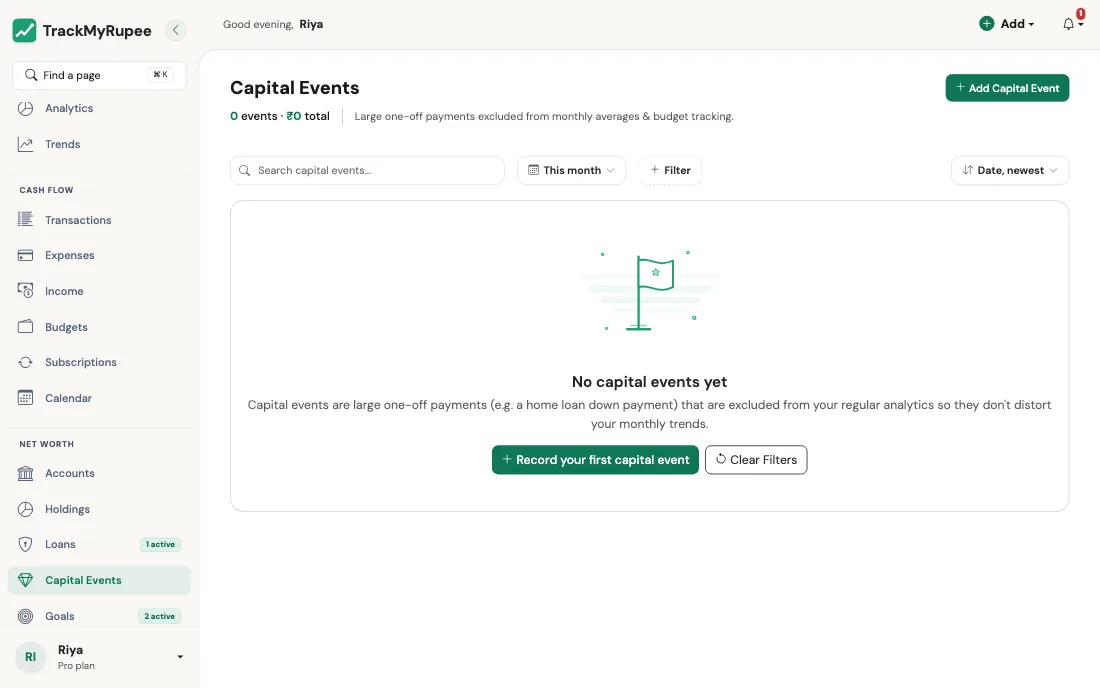Click the '0 events · ₹0 total' summary
Viewport: 1100px width, 688px height.
tap(280, 116)
